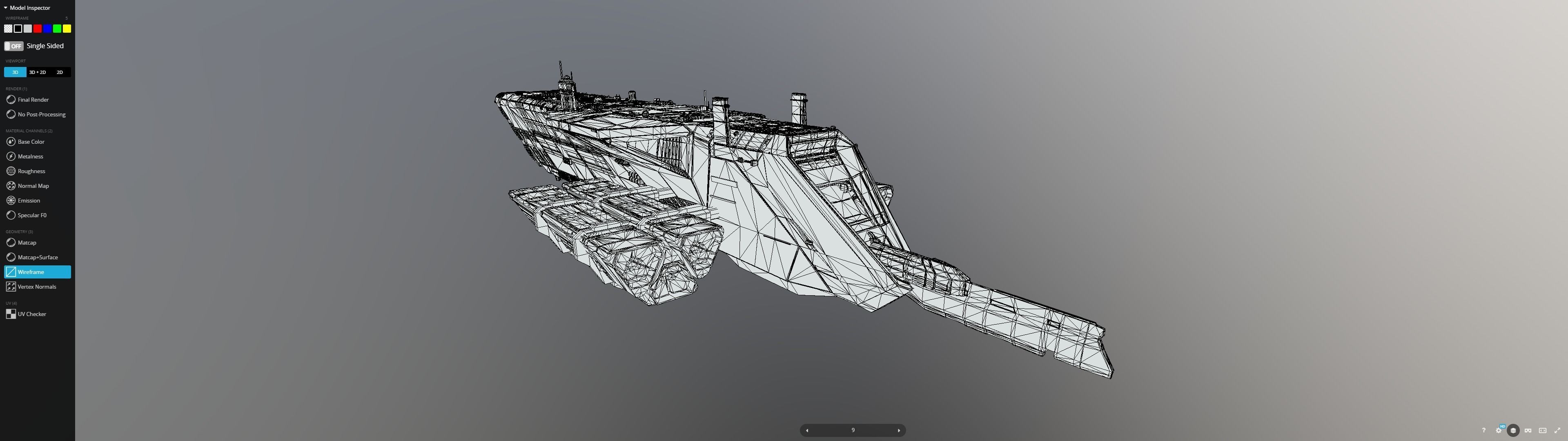Viewport: 1568px width, 441px height.
Task: Toggle the Single Sided switch on
Action: coord(13,46)
